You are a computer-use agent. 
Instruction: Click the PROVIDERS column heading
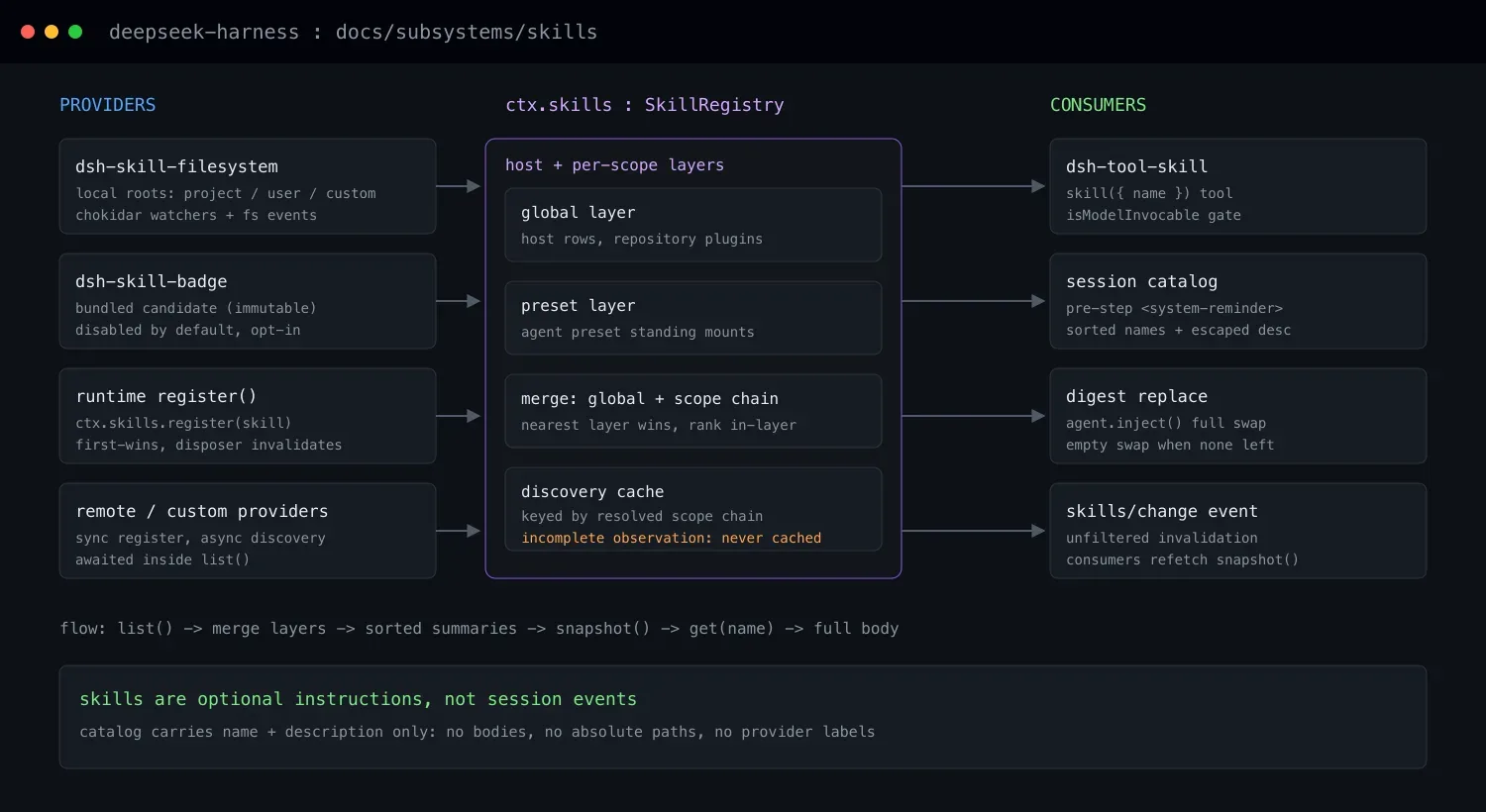point(108,105)
